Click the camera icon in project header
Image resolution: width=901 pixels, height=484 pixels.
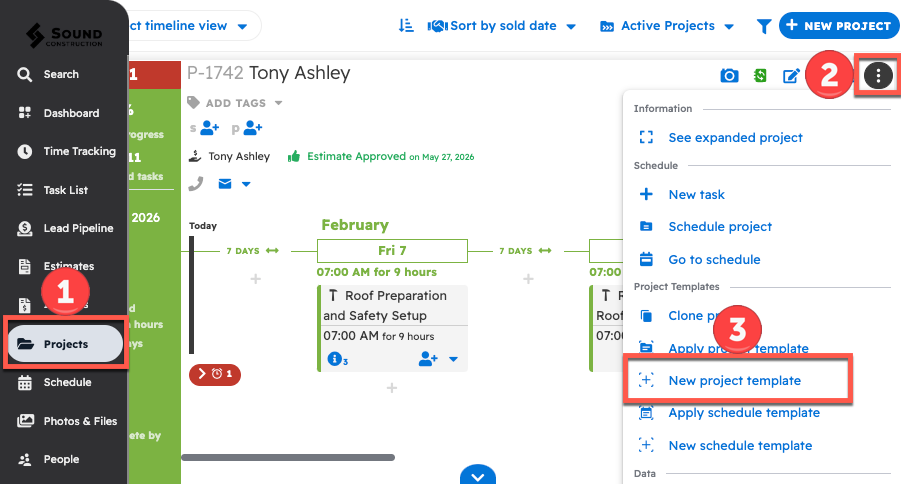pyautogui.click(x=730, y=76)
